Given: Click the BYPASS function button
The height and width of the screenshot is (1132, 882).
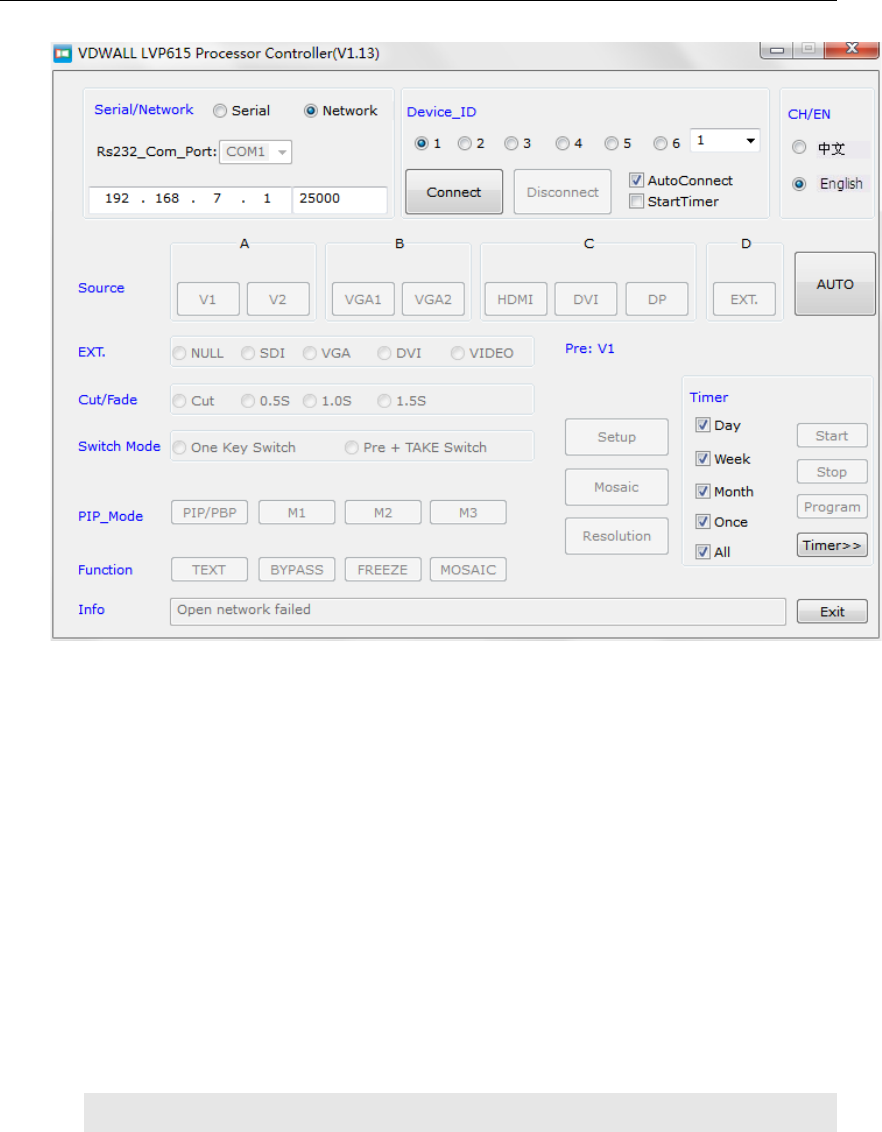Looking at the screenshot, I should [x=297, y=570].
